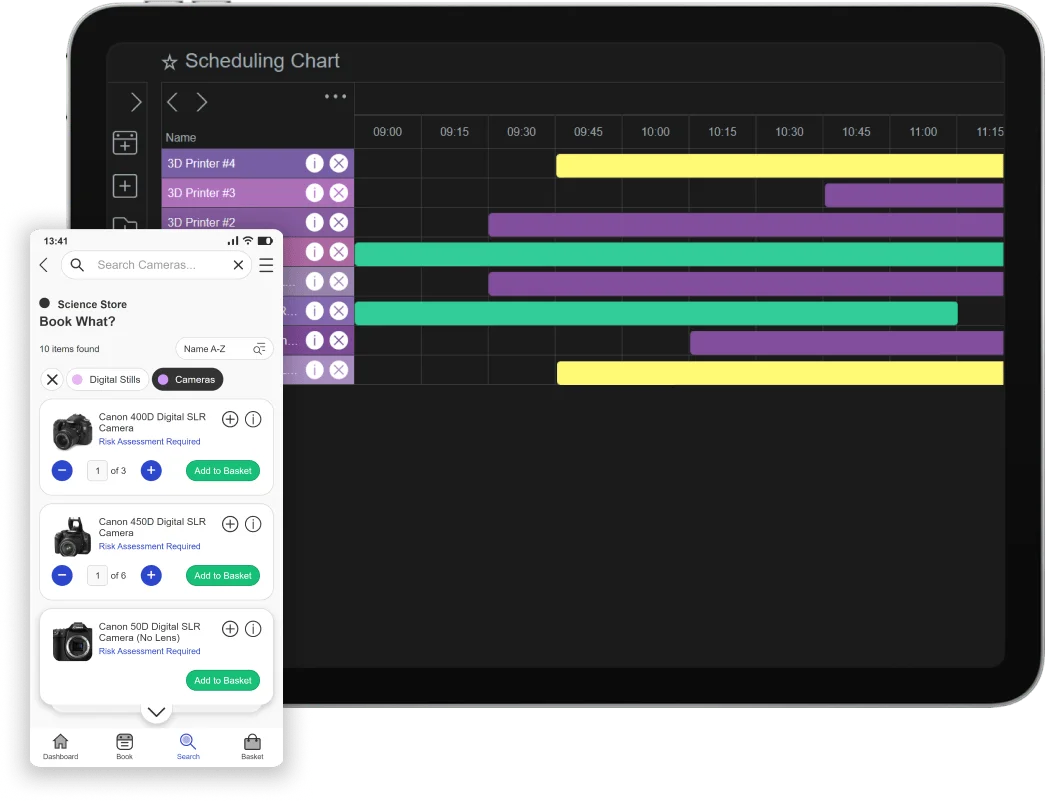Open the Book section in bottom navigation
This screenshot has height=801, width=1045.
click(124, 744)
